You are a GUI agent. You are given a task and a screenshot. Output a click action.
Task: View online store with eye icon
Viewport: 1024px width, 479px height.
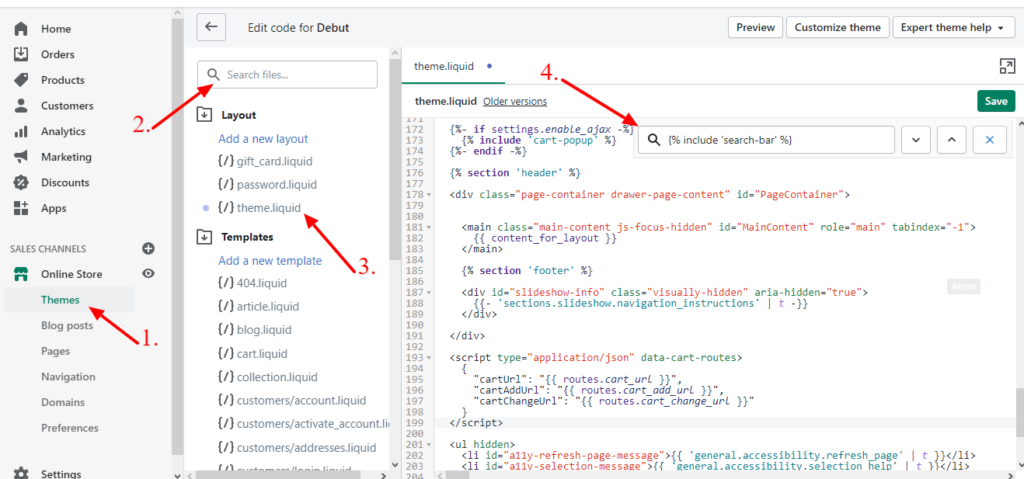click(148, 274)
